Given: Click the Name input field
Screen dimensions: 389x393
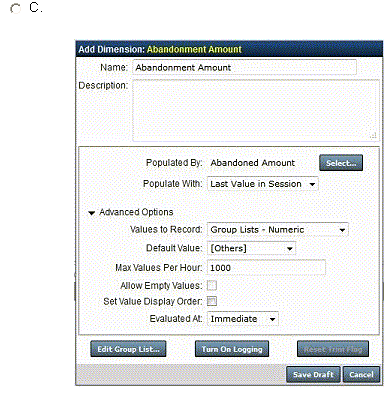Looking at the screenshot, I should [x=244, y=67].
